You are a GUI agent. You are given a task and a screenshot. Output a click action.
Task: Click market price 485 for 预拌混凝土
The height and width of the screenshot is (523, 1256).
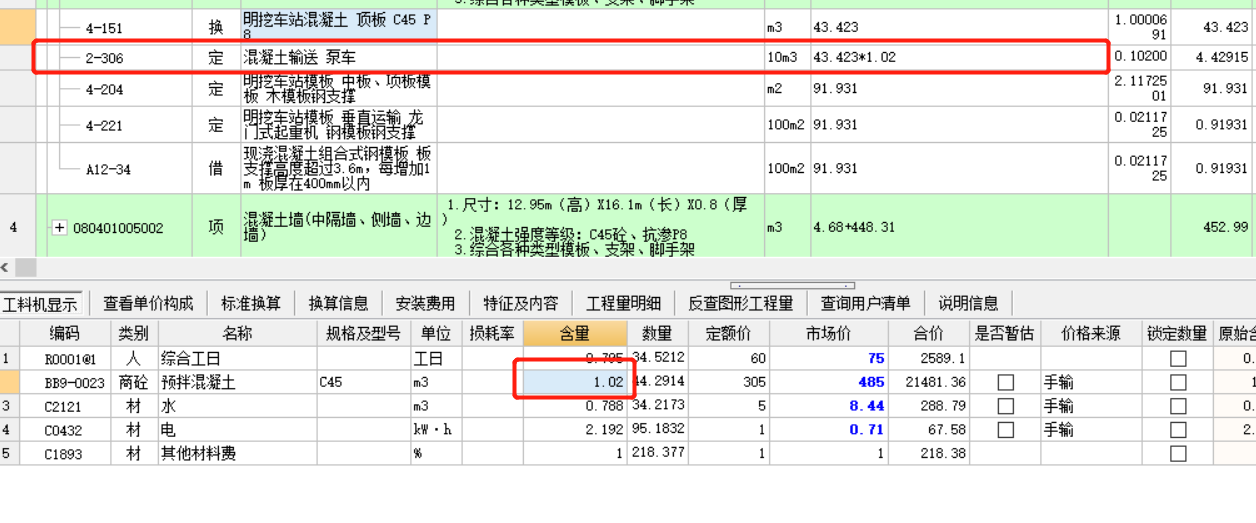coord(829,382)
